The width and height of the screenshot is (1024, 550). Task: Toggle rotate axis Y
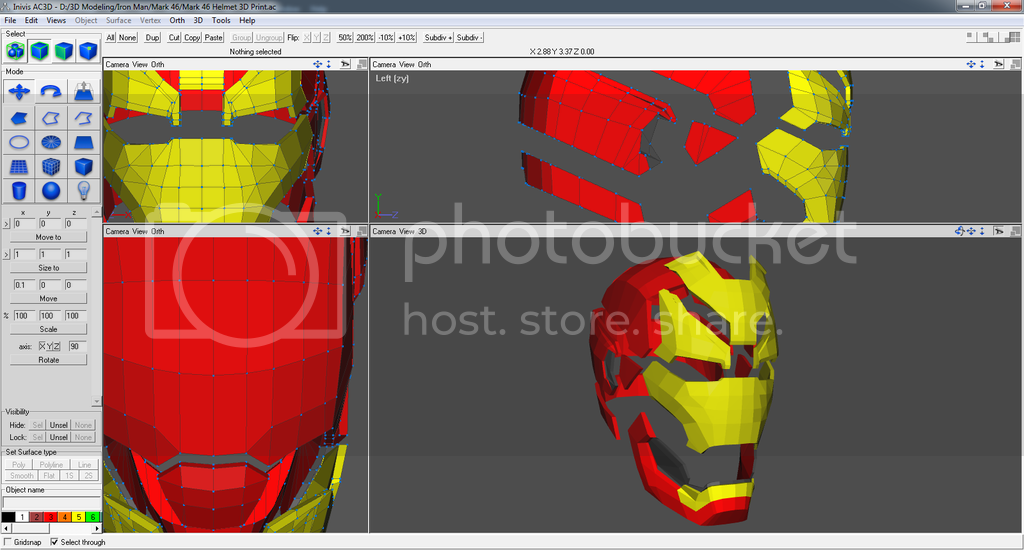tap(49, 346)
